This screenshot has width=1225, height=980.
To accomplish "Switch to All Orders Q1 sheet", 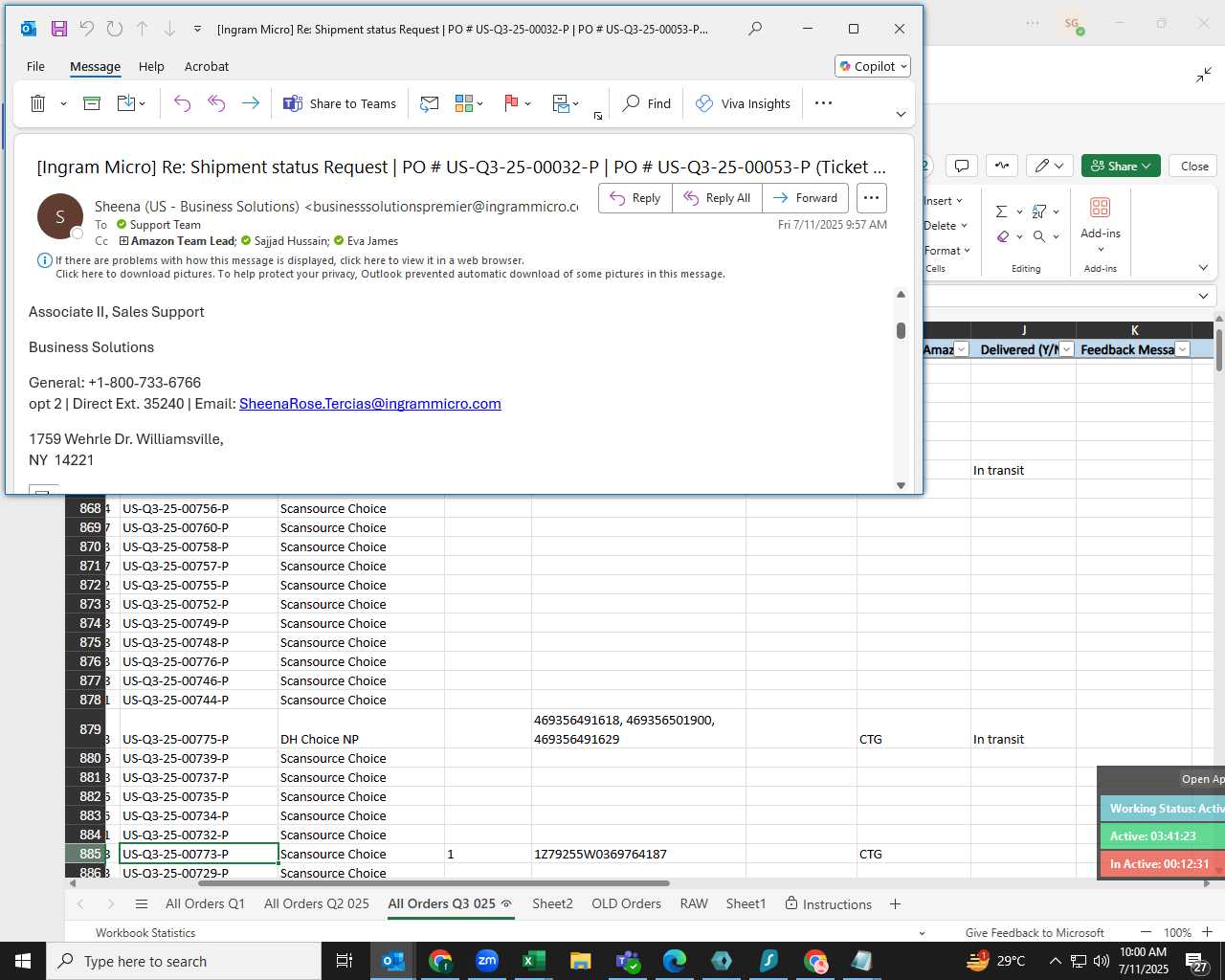I will pos(205,903).
